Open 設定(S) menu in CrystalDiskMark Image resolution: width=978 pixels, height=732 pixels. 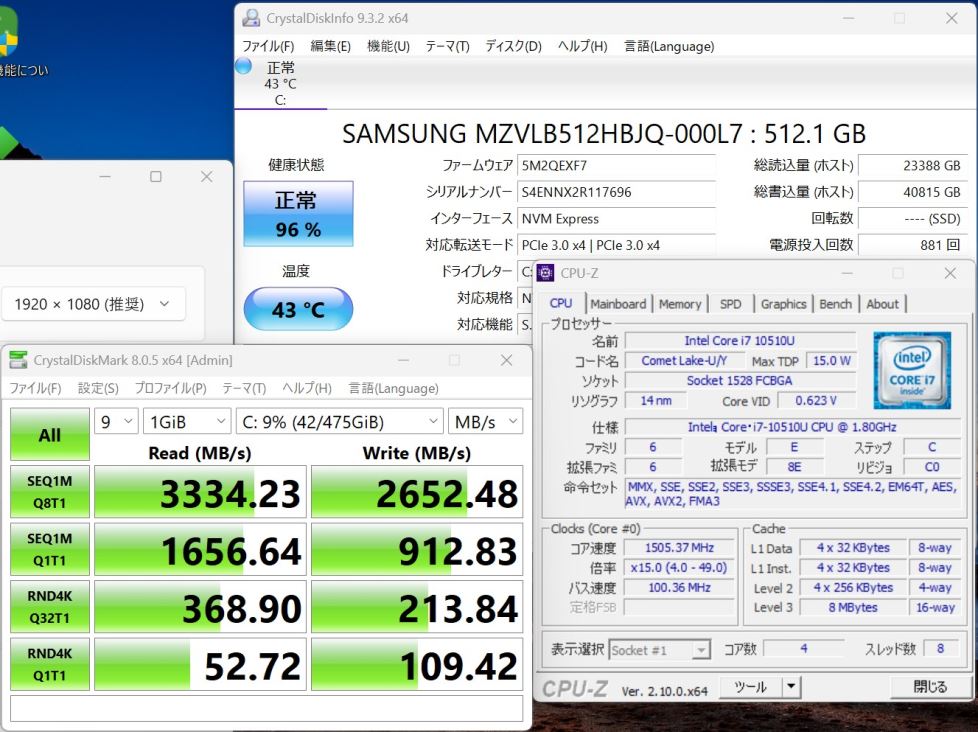pos(98,388)
